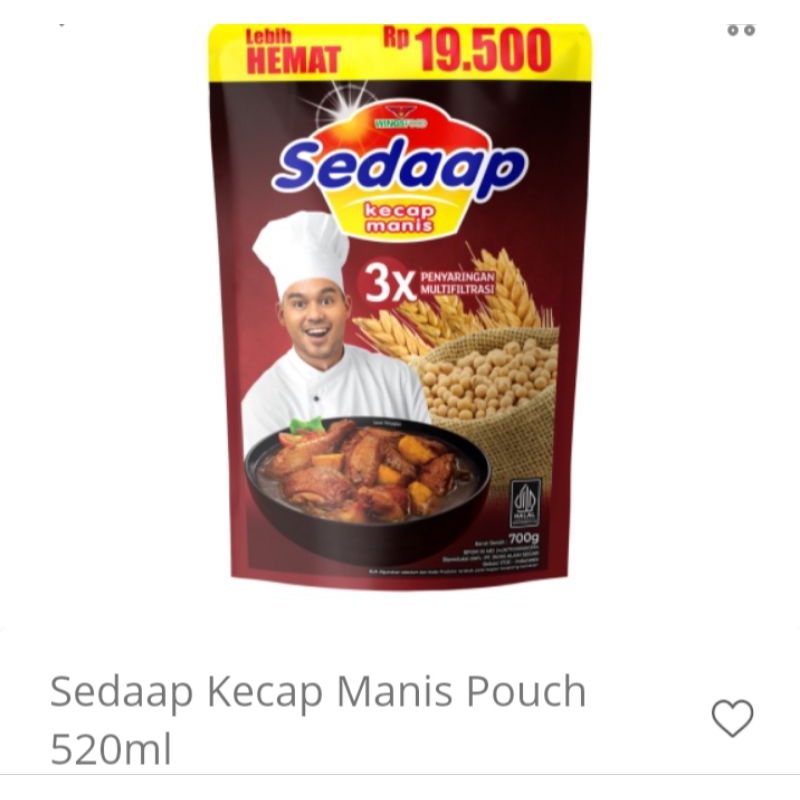Image resolution: width=800 pixels, height=800 pixels.
Task: Click the Halal logo on the pouch
Action: point(525,503)
